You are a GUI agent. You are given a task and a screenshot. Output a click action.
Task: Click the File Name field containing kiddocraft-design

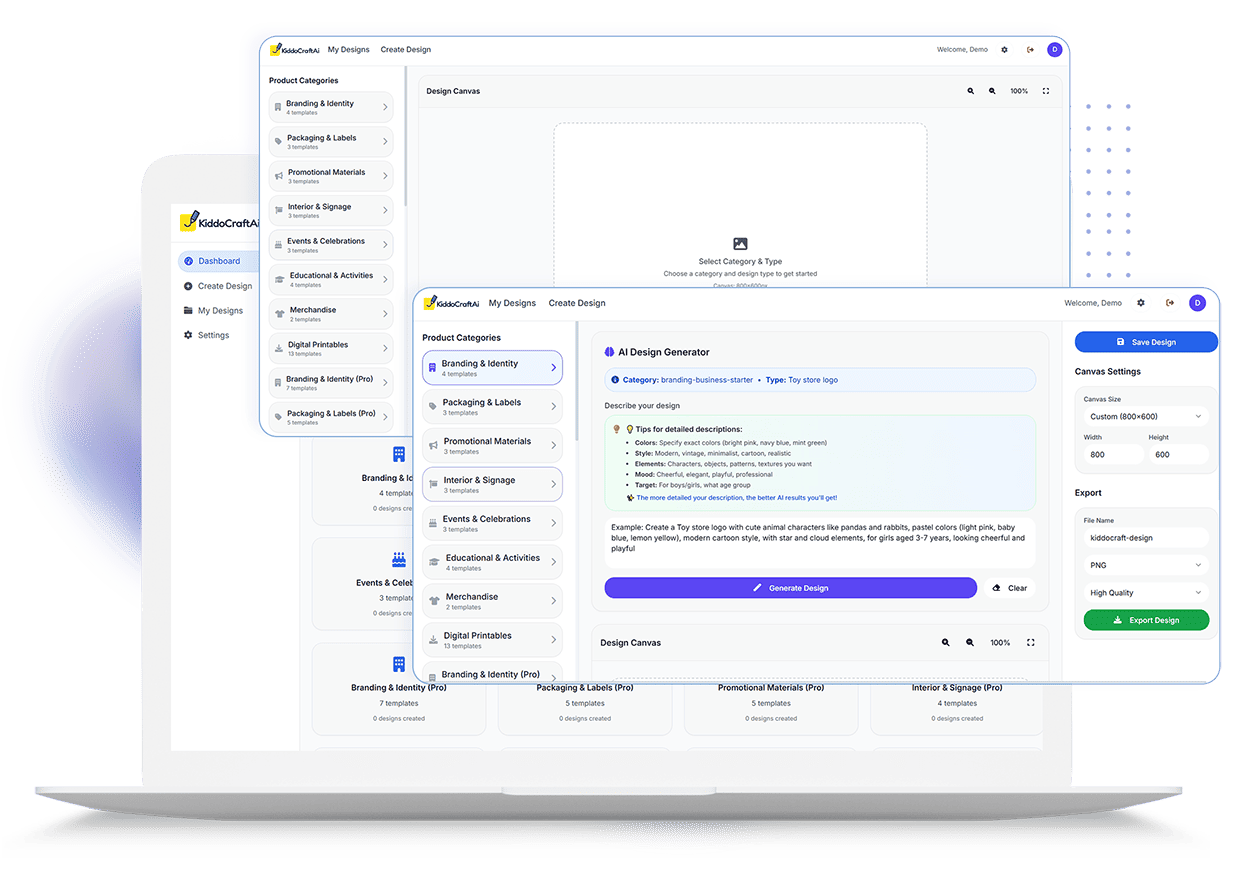coord(1145,538)
